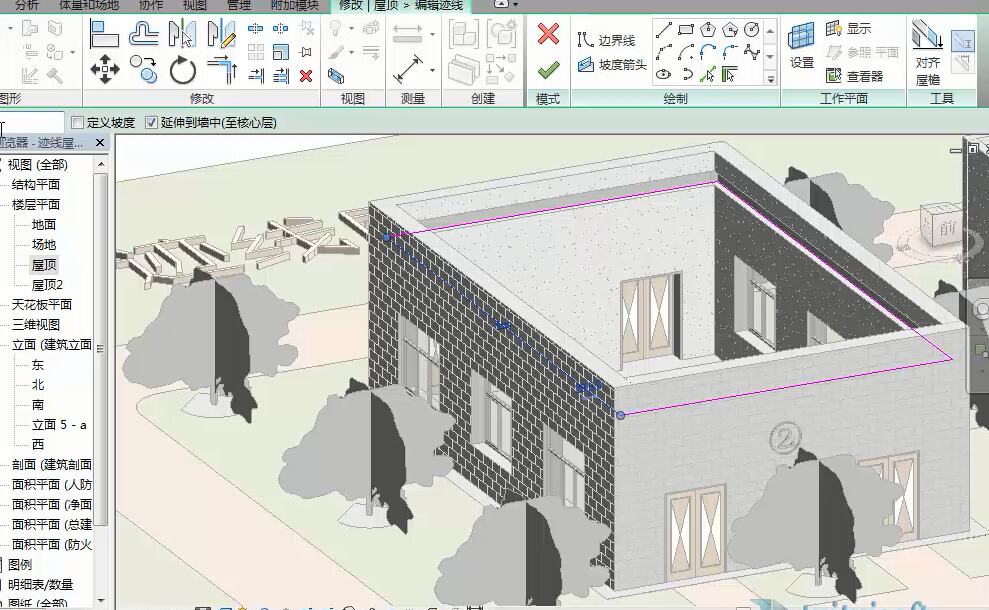Image resolution: width=989 pixels, height=610 pixels.
Task: Open the 查看器 work plane viewer
Action: (x=855, y=76)
